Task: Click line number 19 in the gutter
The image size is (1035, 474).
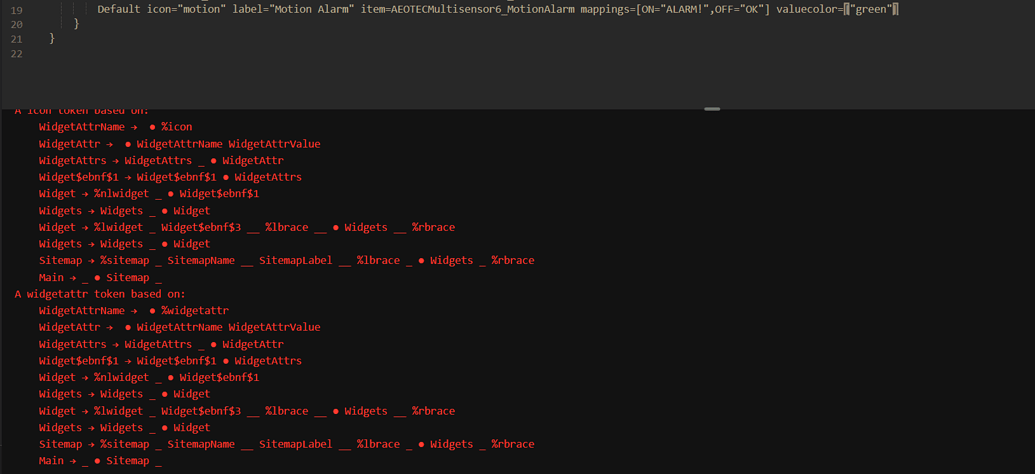Action: [15, 9]
